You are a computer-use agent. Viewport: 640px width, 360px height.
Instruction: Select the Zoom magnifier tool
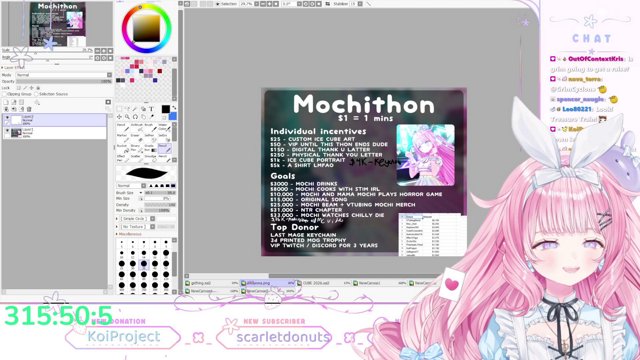coord(127,117)
